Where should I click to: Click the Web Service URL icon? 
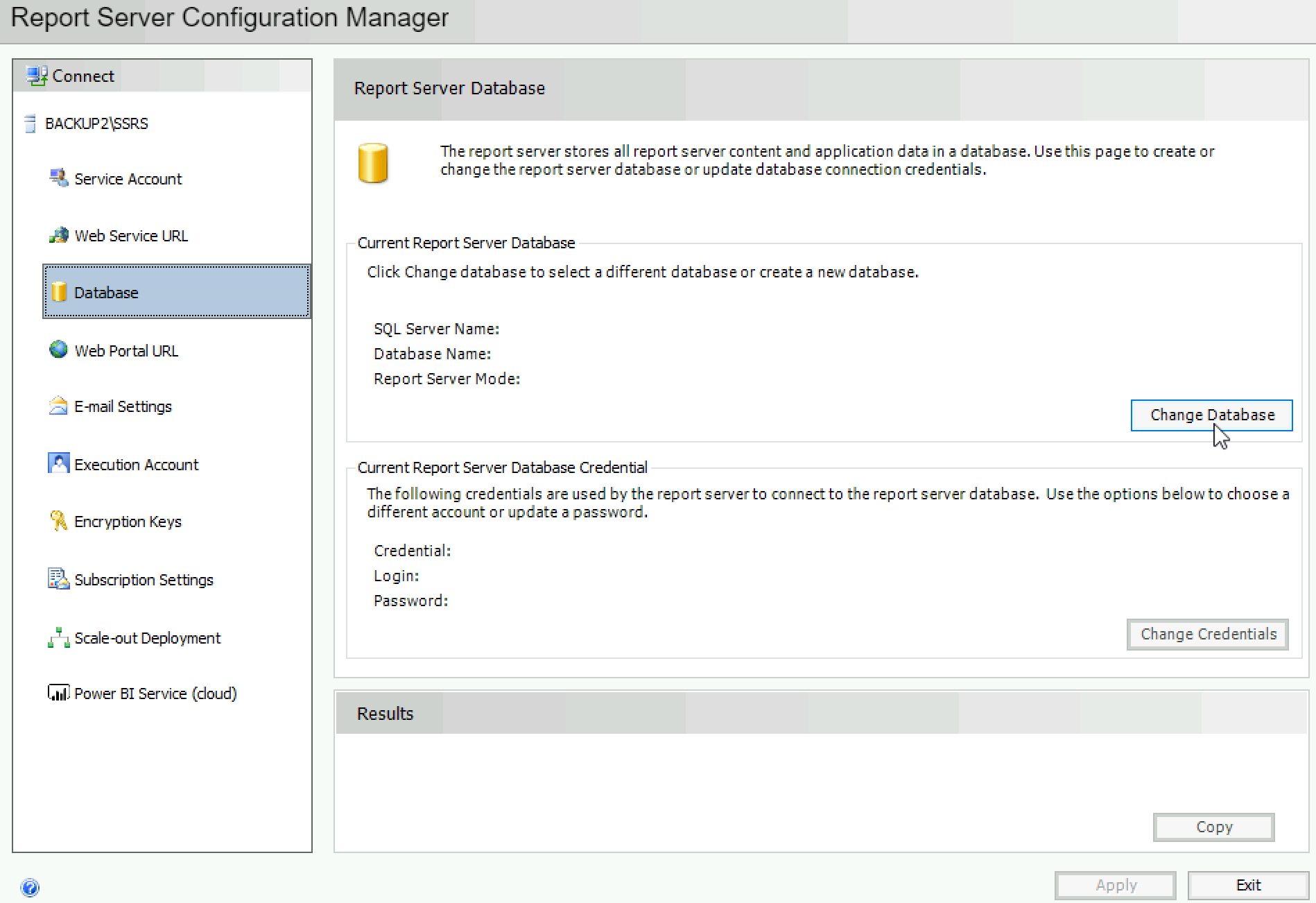point(59,235)
